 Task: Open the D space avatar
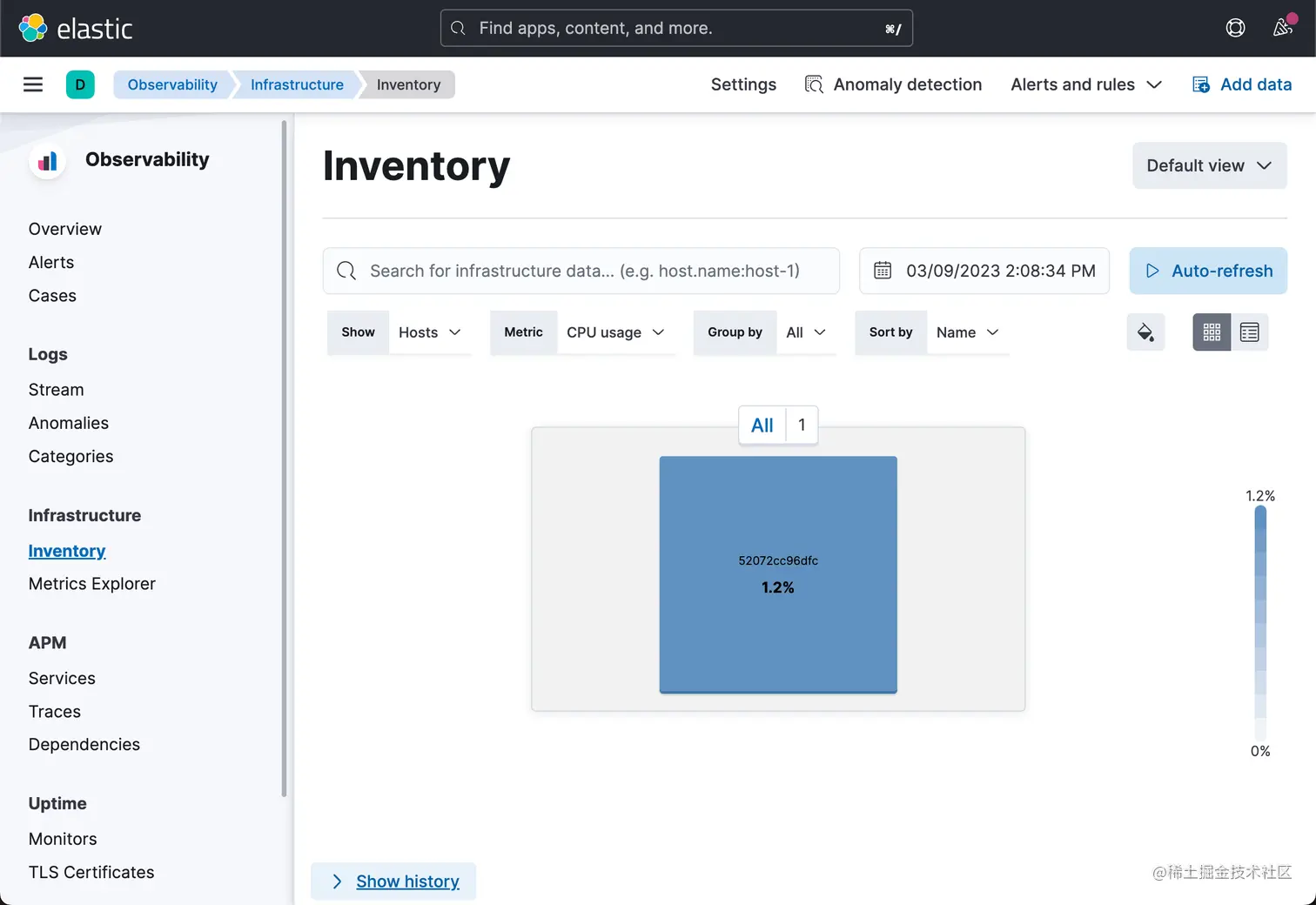tap(80, 84)
